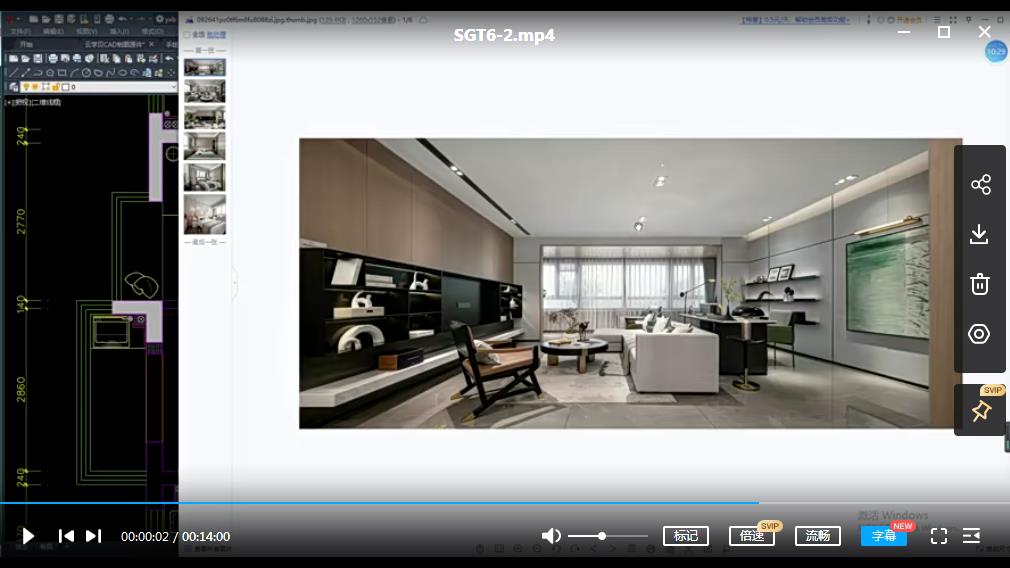The image size is (1010, 568).
Task: Click the grid view icon in viewer title bar
Action: pyautogui.click(x=953, y=20)
